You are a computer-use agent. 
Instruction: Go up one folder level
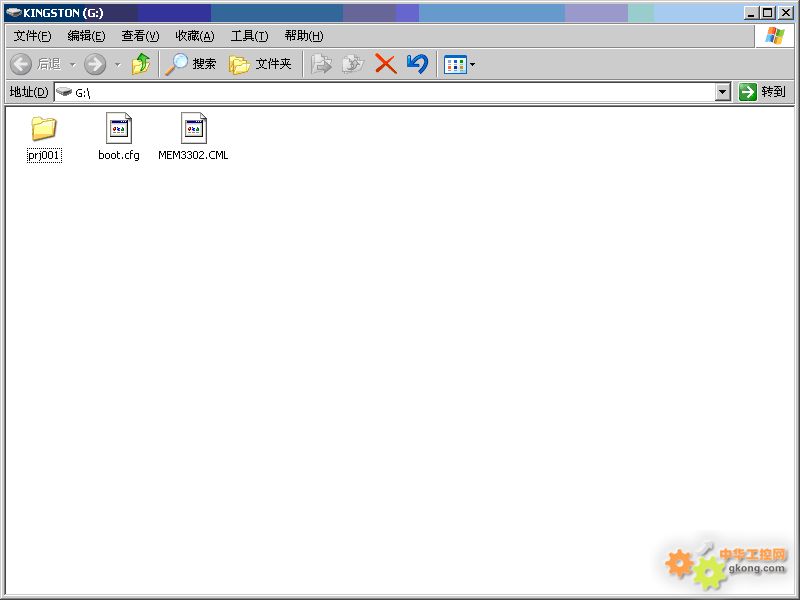tap(141, 64)
